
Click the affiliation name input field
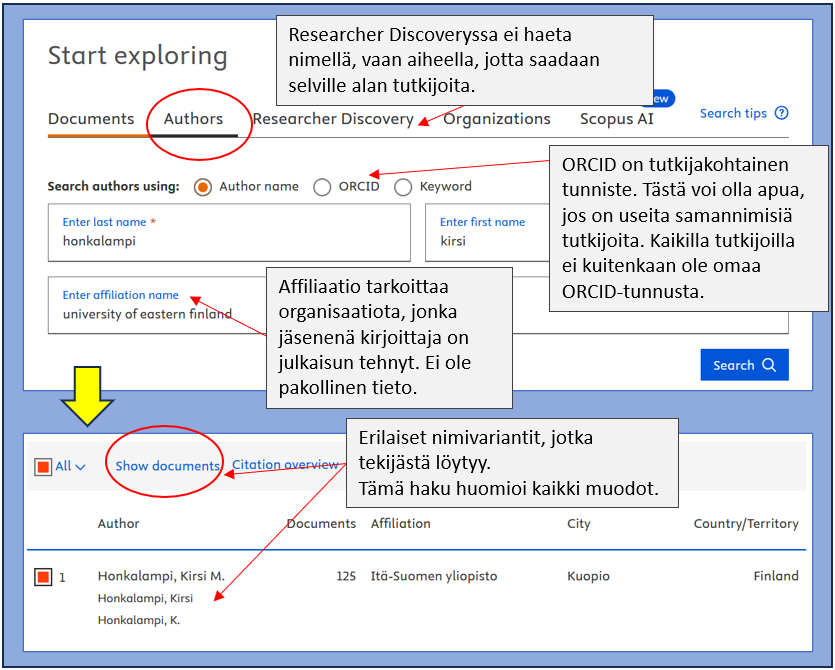coord(157,305)
